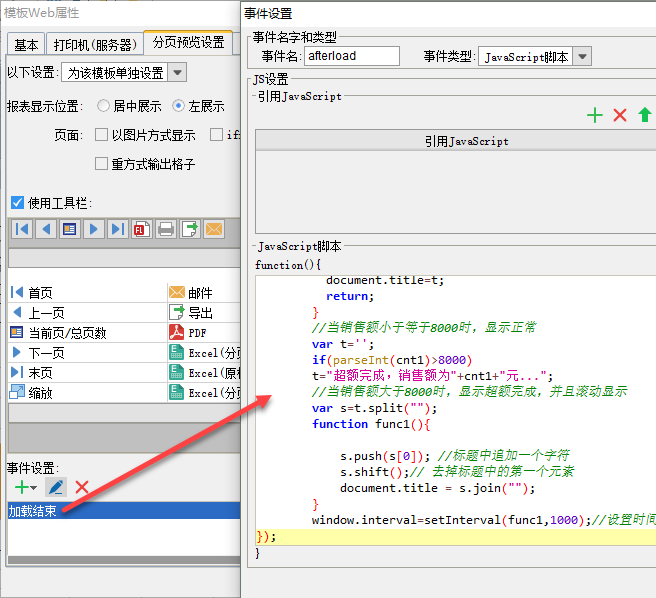This screenshot has width=656, height=598.
Task: Switch to 分页预览设置 tab
Action: [x=188, y=42]
